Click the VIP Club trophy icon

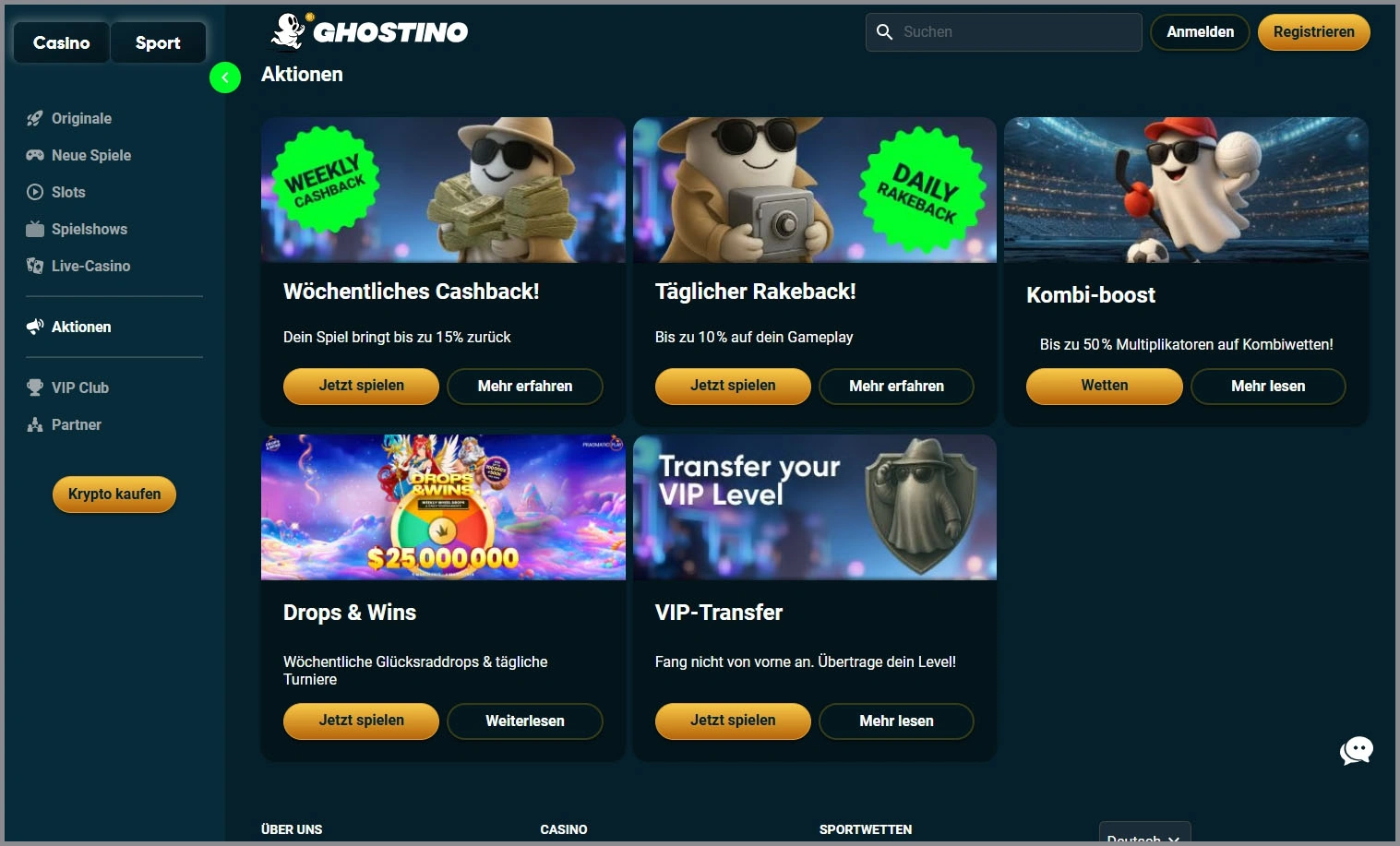[x=35, y=387]
